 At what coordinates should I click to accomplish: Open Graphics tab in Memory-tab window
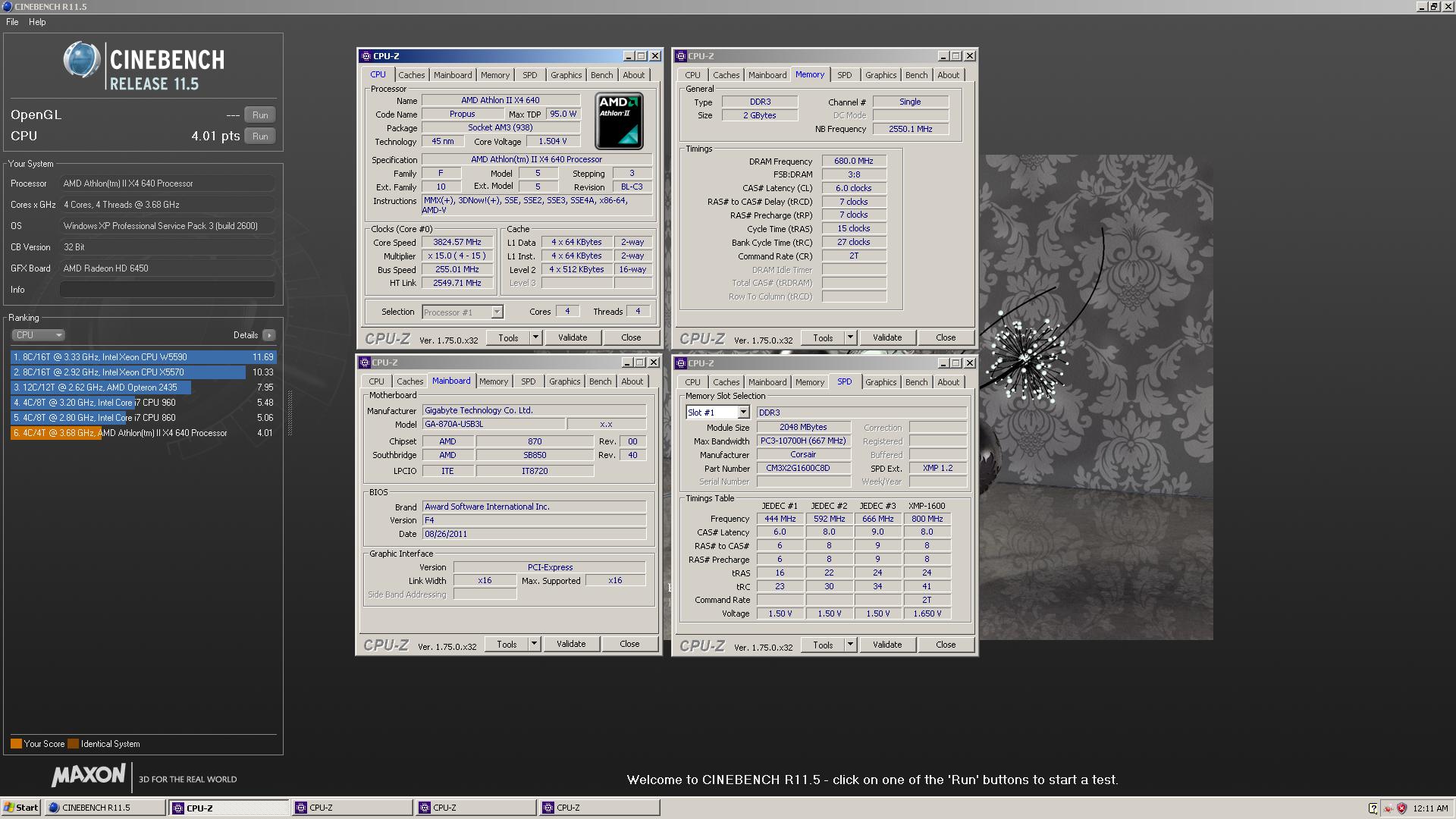(x=880, y=75)
